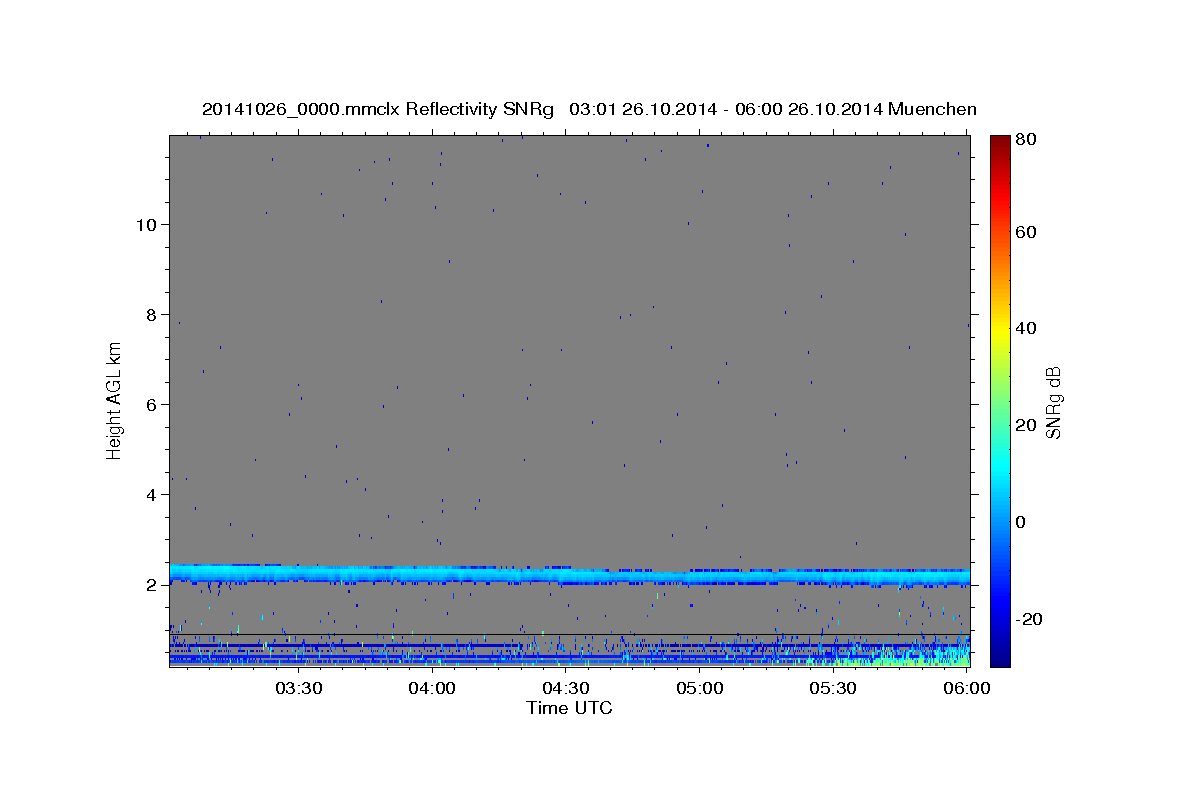The image size is (1200, 800).
Task: Click the cyan cloud layer near 2 km
Action: click(x=569, y=574)
